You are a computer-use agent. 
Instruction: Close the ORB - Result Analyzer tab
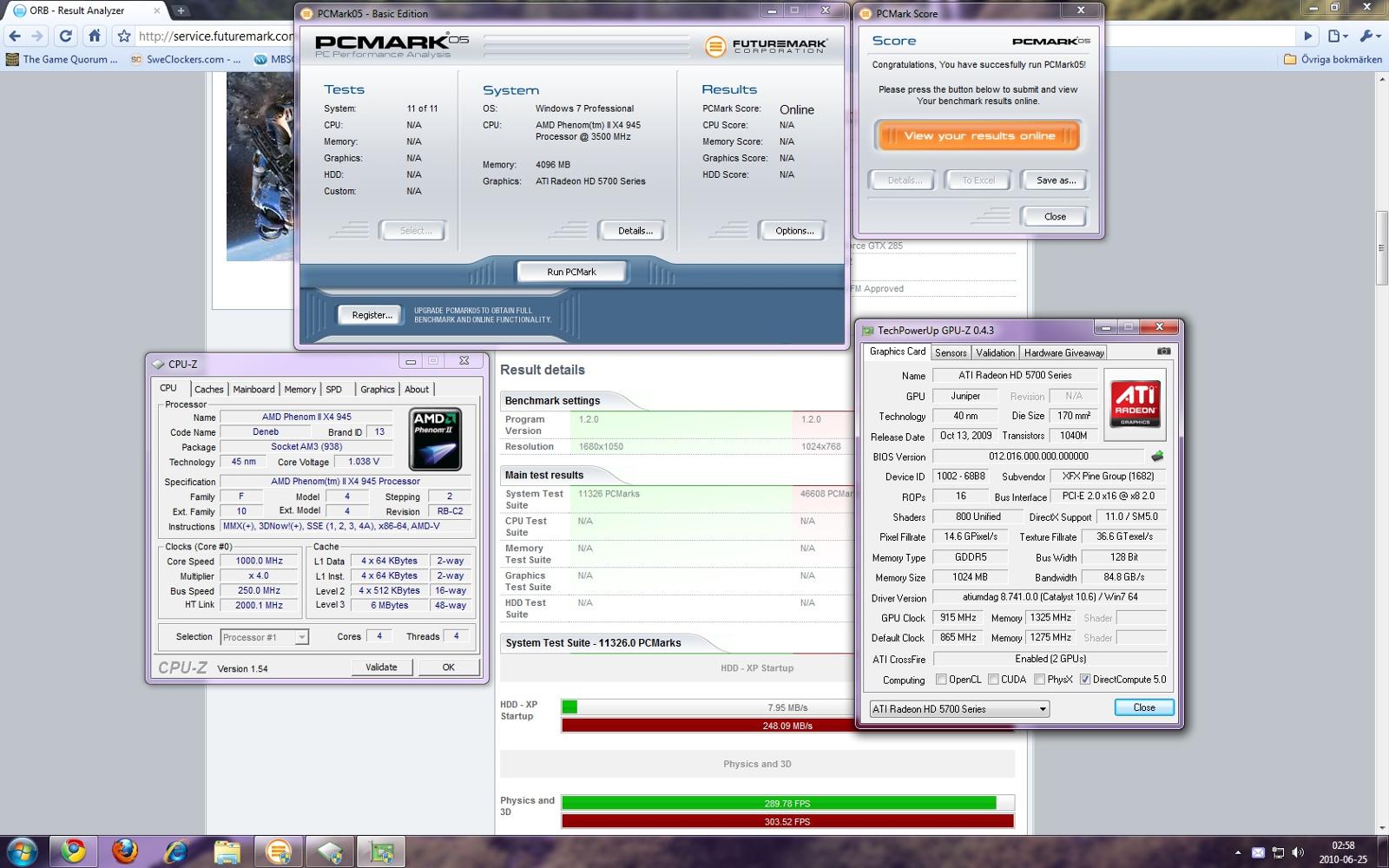(x=157, y=10)
